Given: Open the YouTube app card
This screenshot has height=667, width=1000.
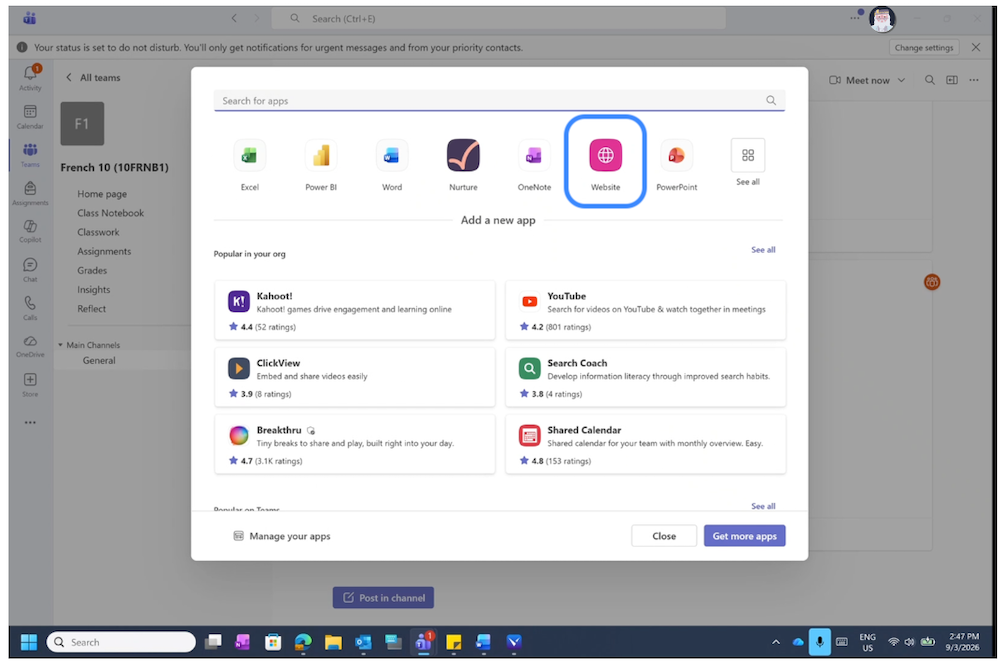Looking at the screenshot, I should click(x=645, y=310).
